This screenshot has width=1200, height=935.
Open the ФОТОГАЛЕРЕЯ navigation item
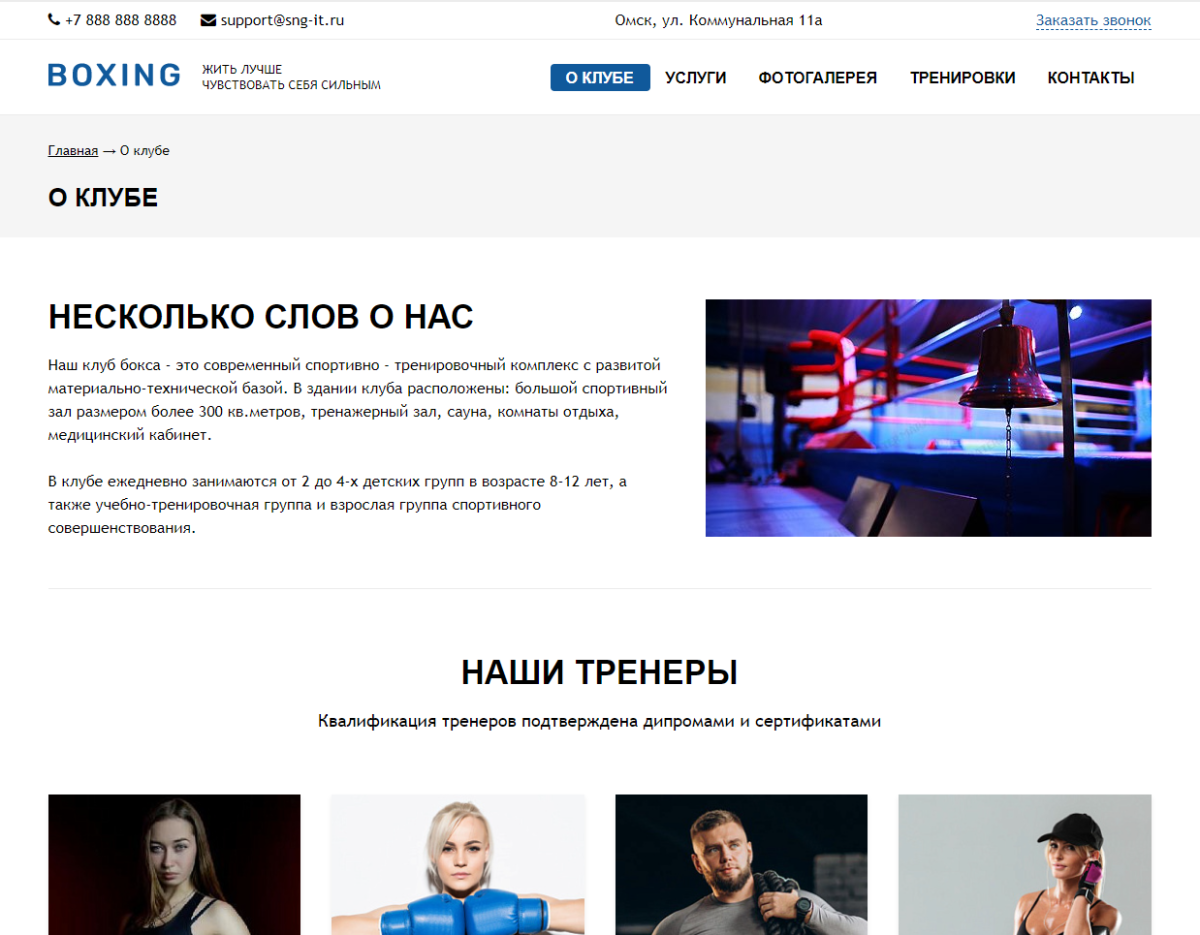[818, 77]
